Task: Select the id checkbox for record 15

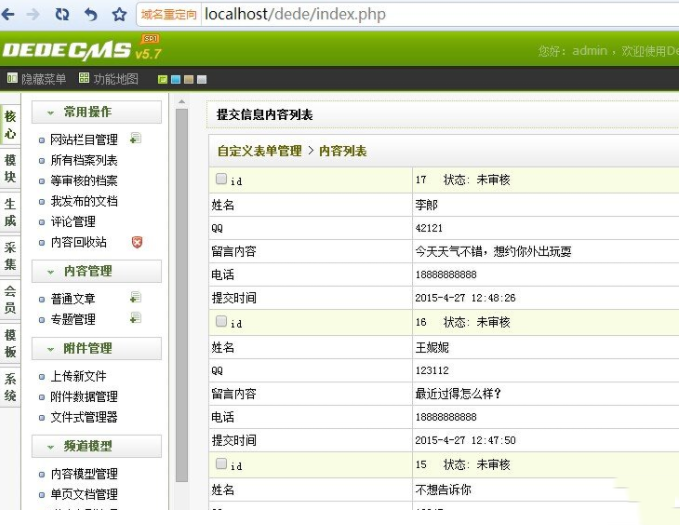Action: point(221,464)
